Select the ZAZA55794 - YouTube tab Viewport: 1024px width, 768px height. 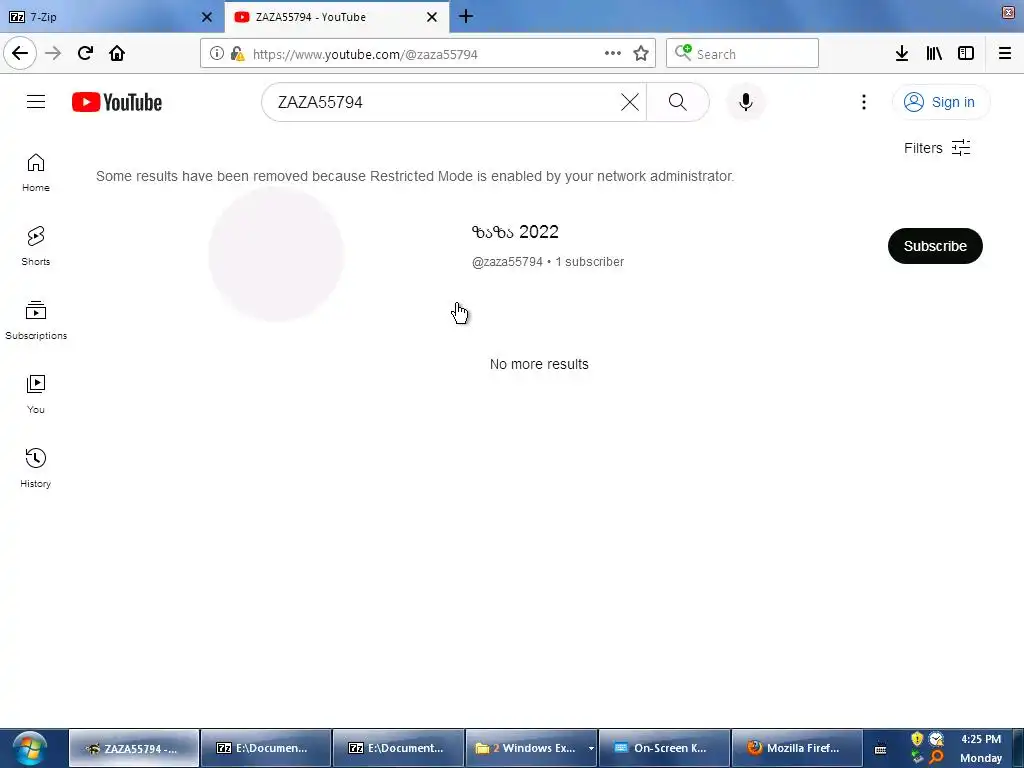336,17
